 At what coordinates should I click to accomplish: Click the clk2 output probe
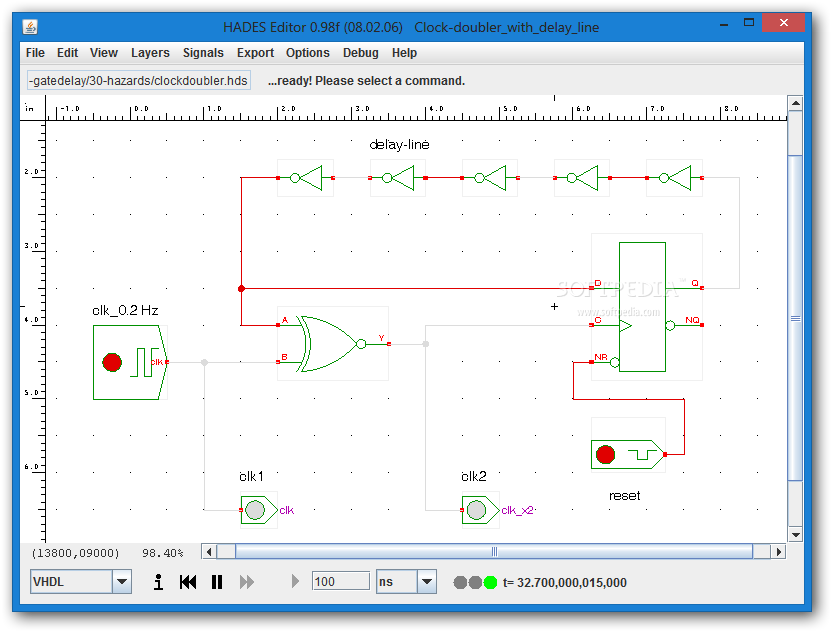tap(480, 510)
